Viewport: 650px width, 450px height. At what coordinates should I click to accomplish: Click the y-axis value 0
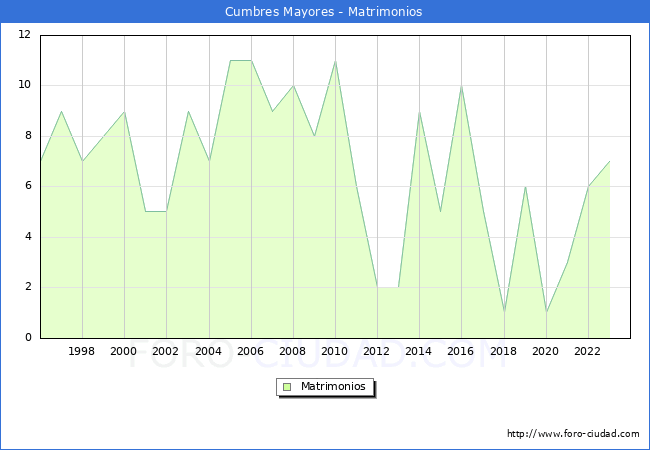[x=28, y=337]
